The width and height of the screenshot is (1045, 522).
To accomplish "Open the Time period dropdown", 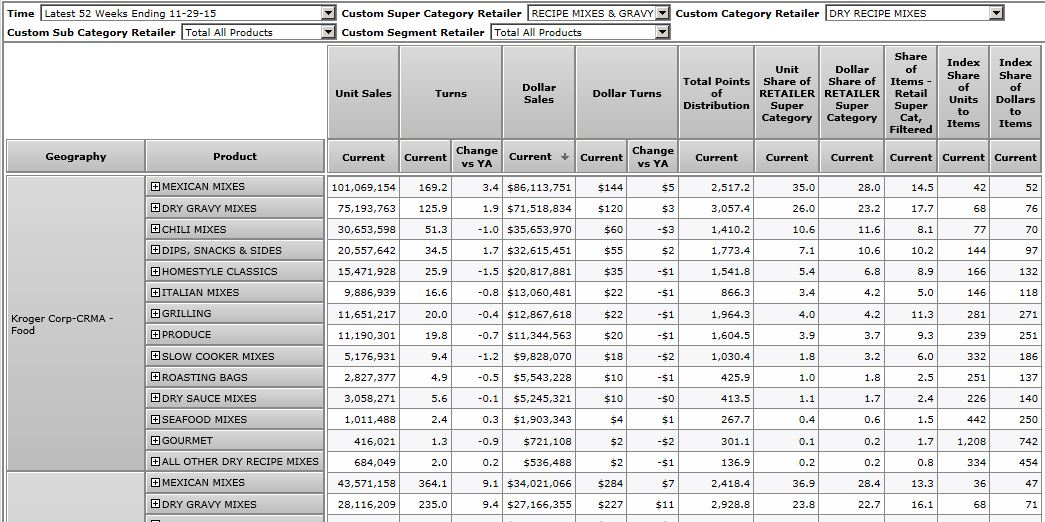I will pyautogui.click(x=329, y=13).
